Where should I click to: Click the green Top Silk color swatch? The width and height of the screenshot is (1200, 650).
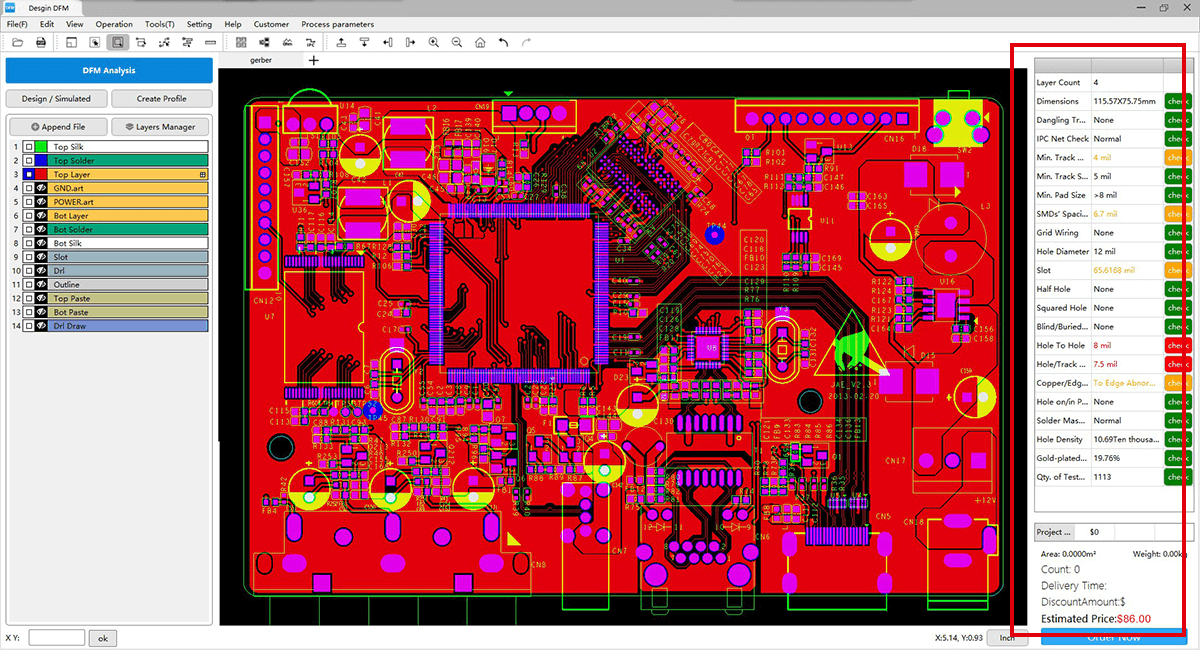click(43, 147)
